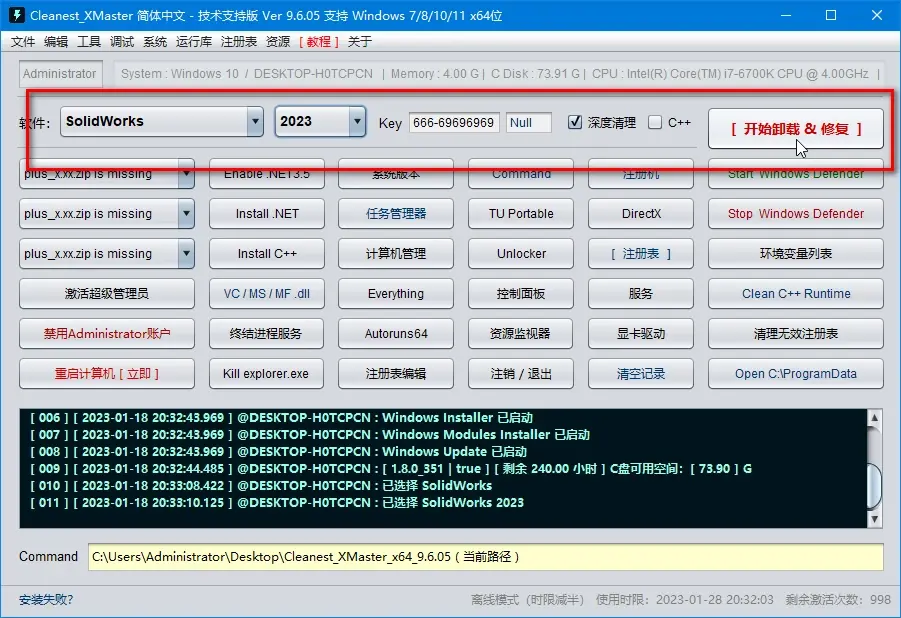Click 清理无效注册表 button
The width and height of the screenshot is (901, 618).
tap(796, 333)
